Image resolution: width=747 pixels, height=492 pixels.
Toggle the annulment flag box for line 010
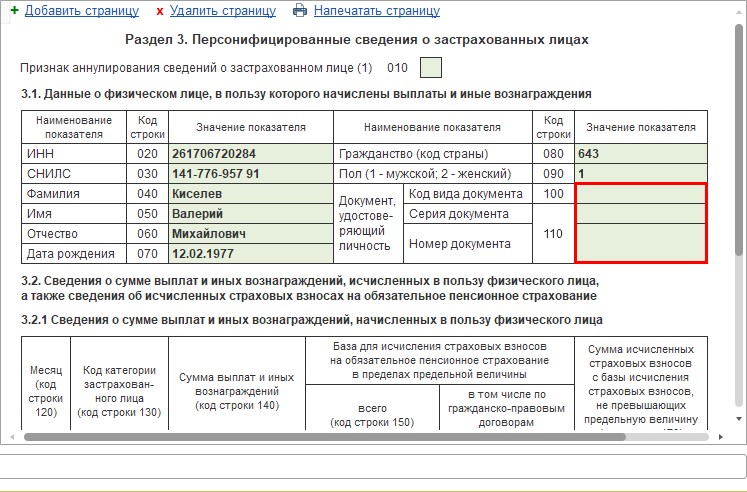[431, 68]
